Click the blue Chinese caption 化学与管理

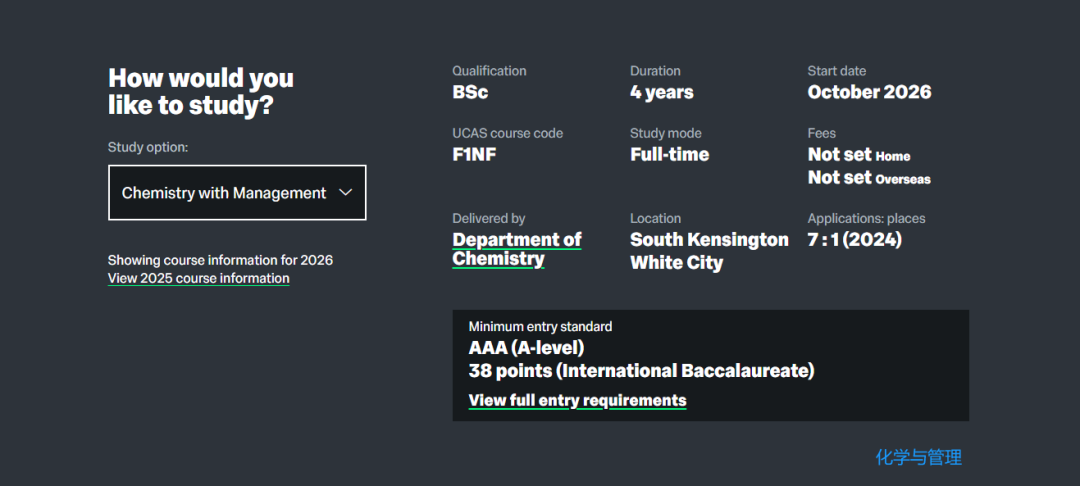coord(918,457)
